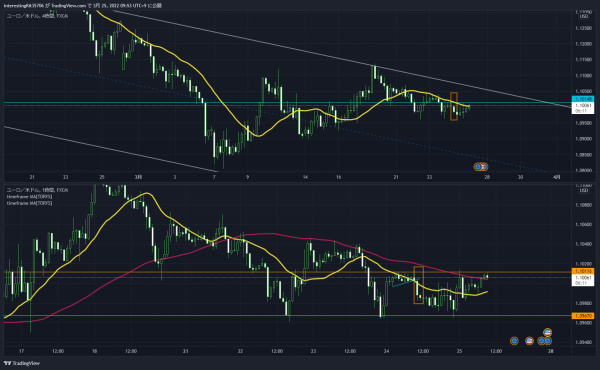Click the upper chart symbol title ユーロ/米ドル 4時間
The width and height of the screenshot is (600, 370).
coord(38,16)
